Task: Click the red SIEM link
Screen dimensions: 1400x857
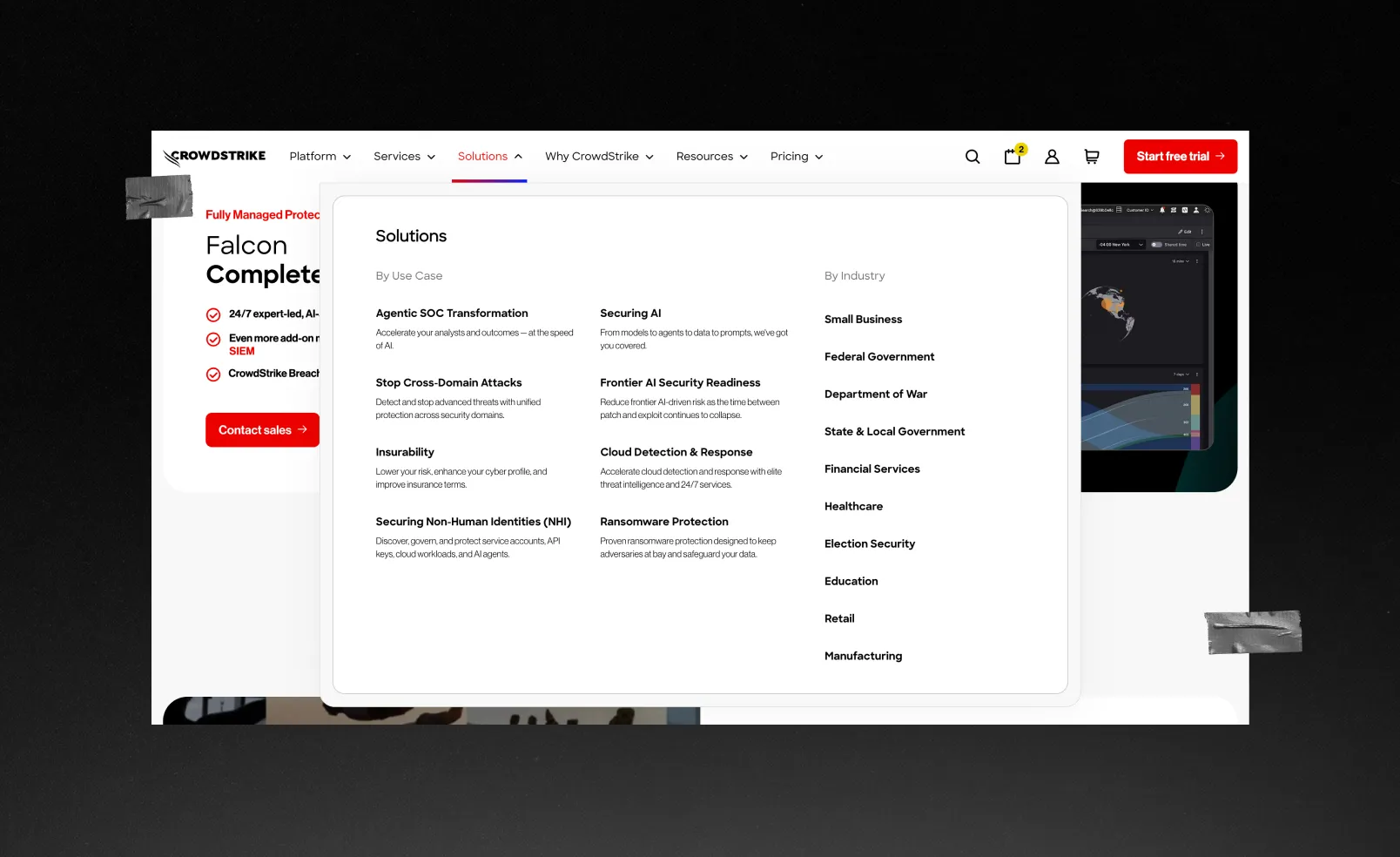Action: tap(242, 352)
